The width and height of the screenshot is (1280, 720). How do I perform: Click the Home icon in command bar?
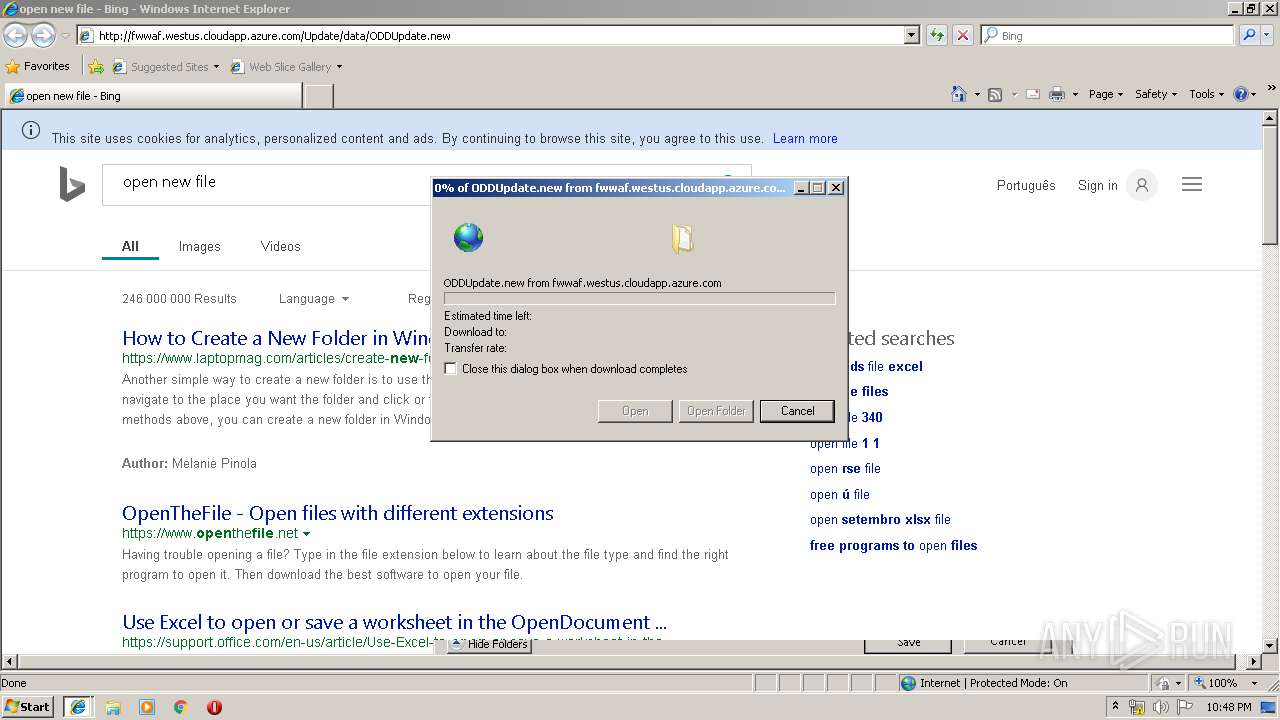coord(959,94)
